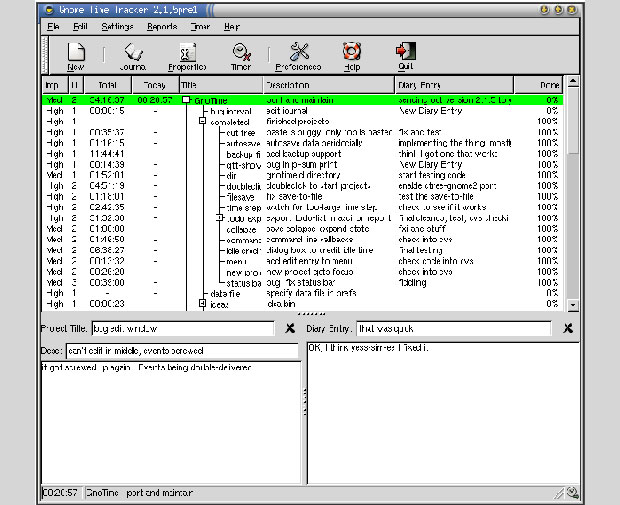620x505 pixels.
Task: Select the data file project row
Action: (302, 293)
